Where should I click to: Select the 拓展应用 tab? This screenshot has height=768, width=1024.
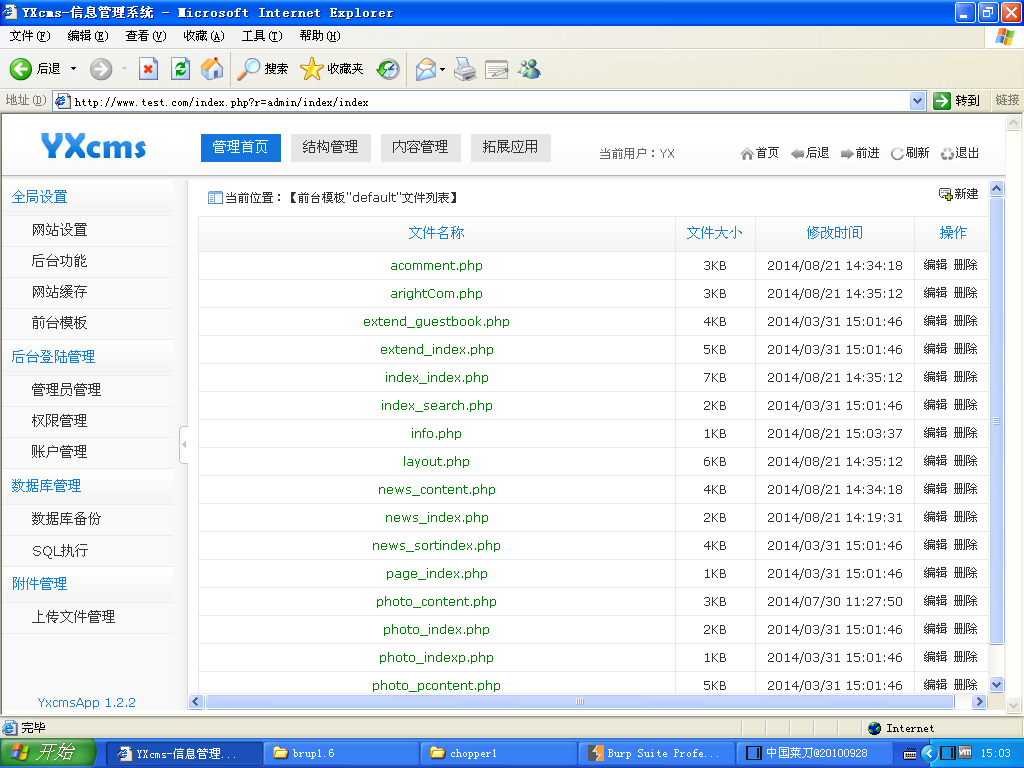[x=511, y=148]
